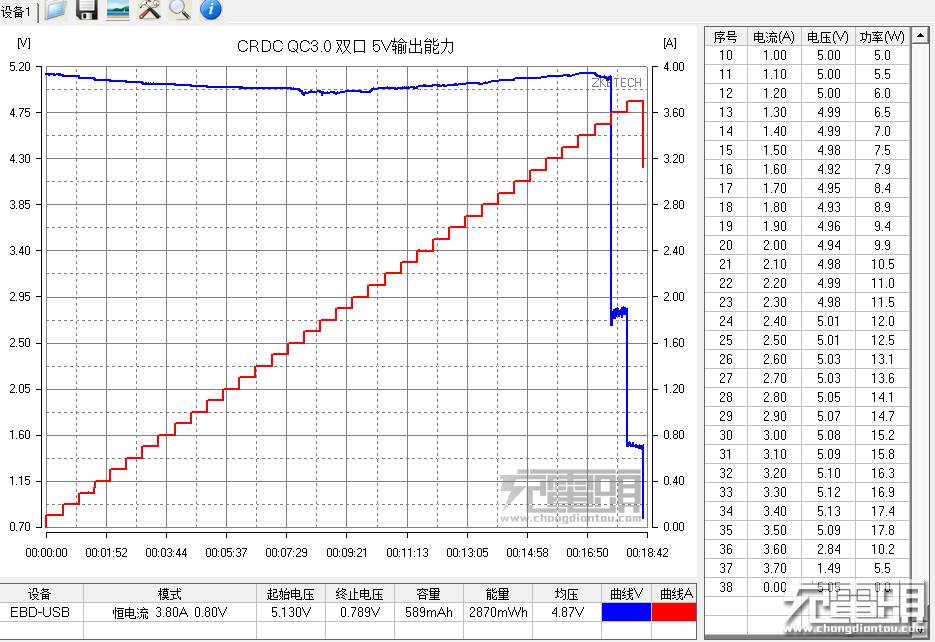Screen dimensions: 935x642
Task: Activate the magnifier zoom icon
Action: (x=179, y=10)
